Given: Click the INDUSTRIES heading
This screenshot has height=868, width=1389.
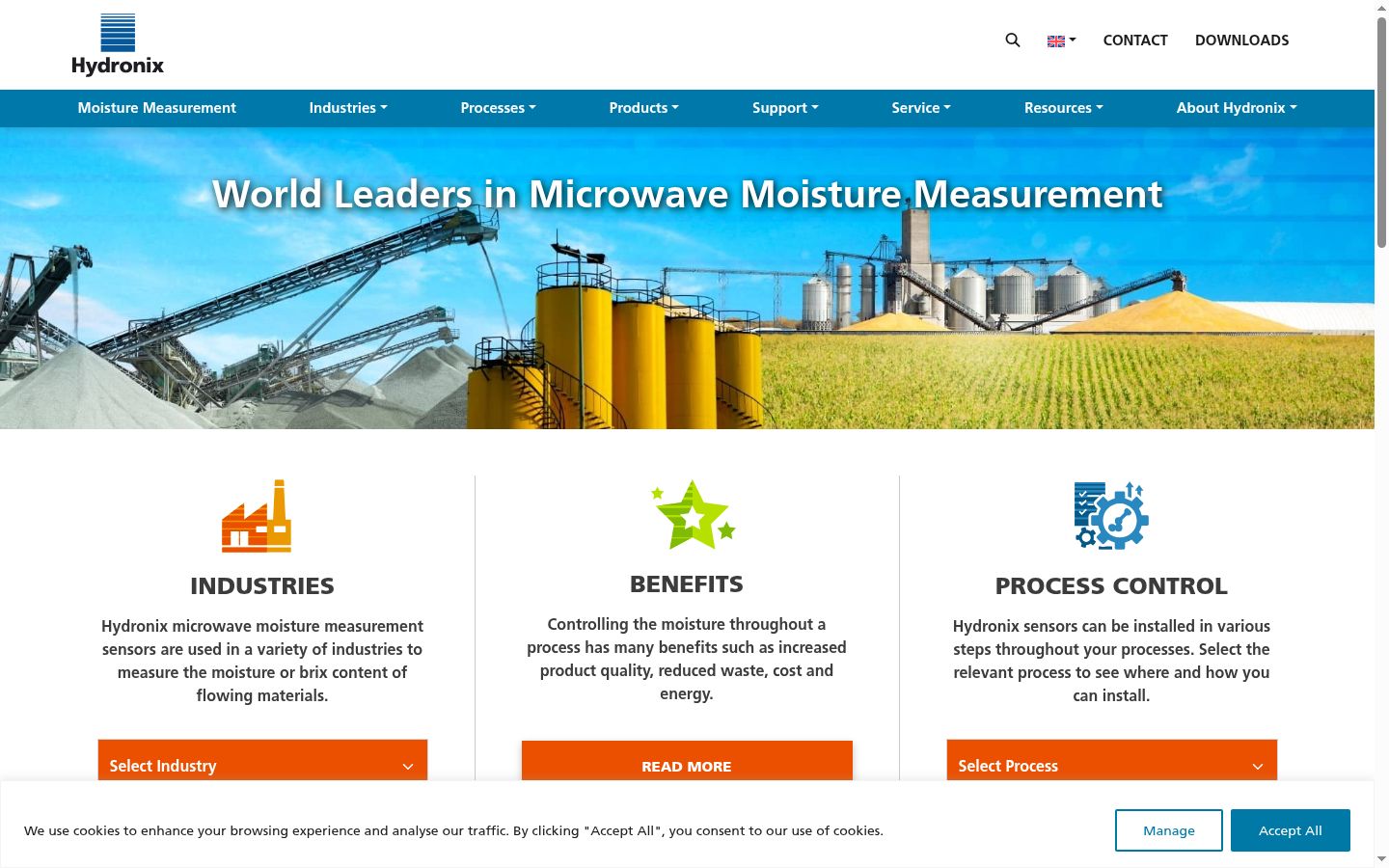Looking at the screenshot, I should [x=262, y=585].
